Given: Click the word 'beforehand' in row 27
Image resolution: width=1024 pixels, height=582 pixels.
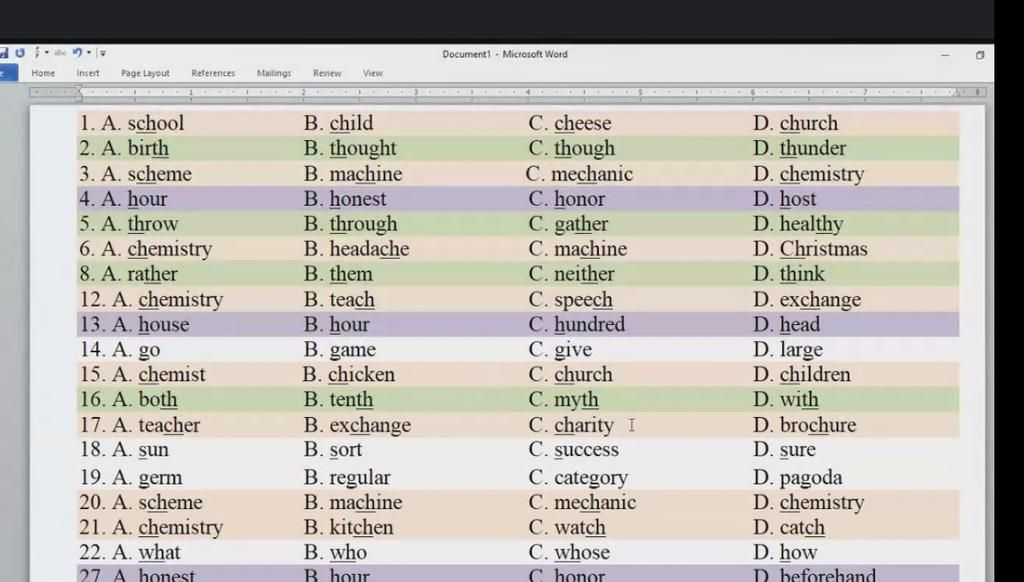Looking at the screenshot, I should (x=827, y=575).
